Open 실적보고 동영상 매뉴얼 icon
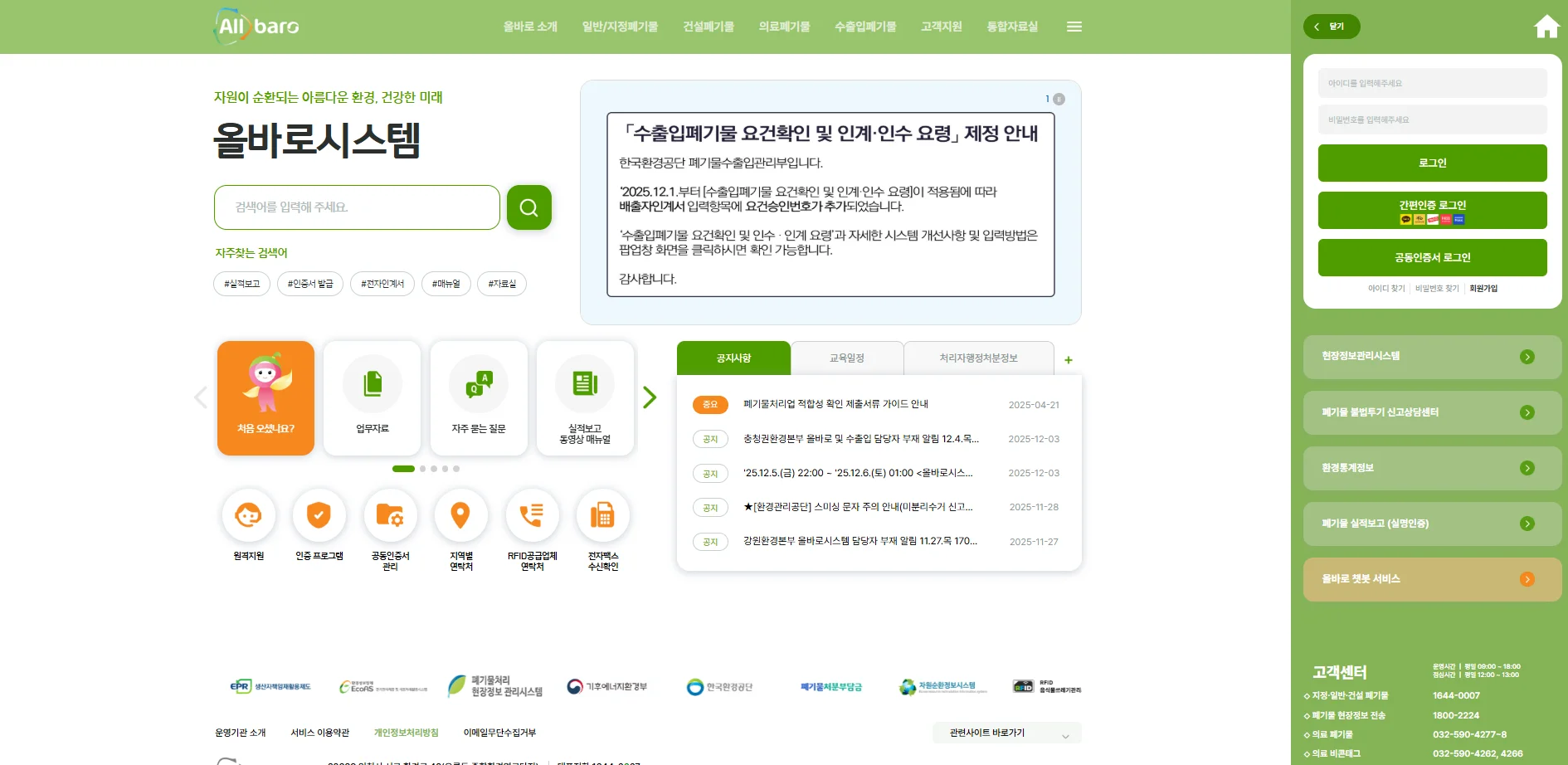 (584, 397)
